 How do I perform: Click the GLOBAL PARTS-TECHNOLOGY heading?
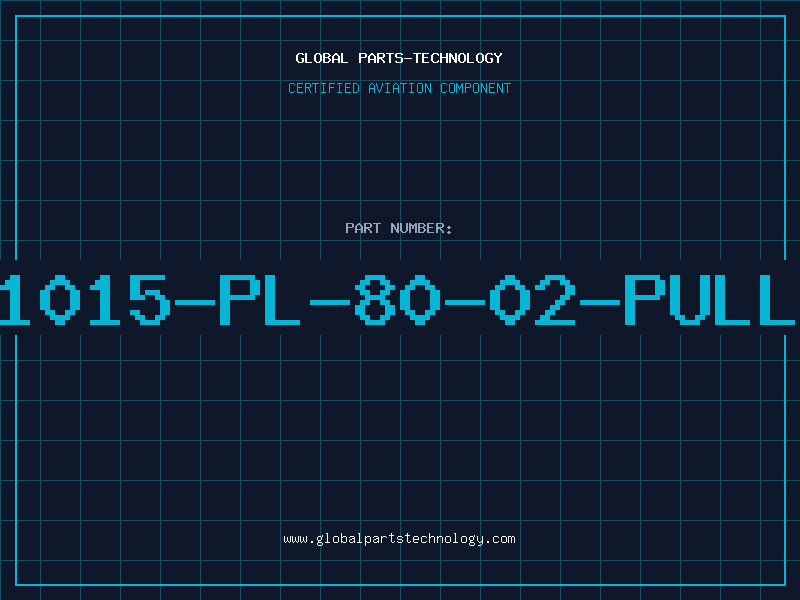pos(399,58)
